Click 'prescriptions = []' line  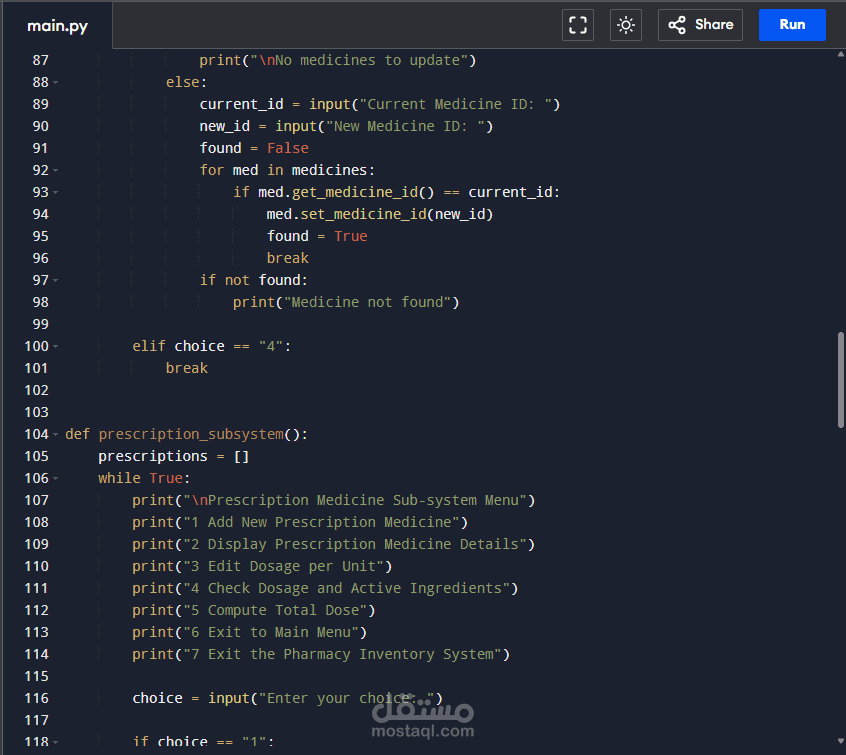[x=174, y=457]
